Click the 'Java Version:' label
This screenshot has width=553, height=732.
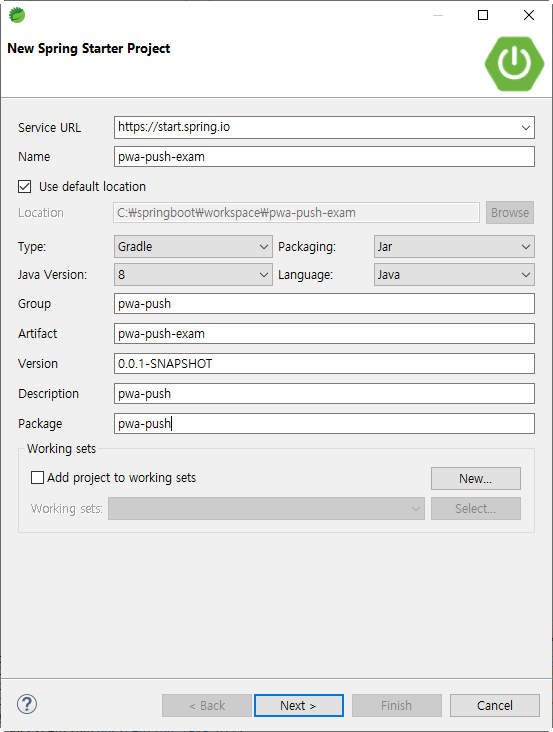pyautogui.click(x=52, y=275)
